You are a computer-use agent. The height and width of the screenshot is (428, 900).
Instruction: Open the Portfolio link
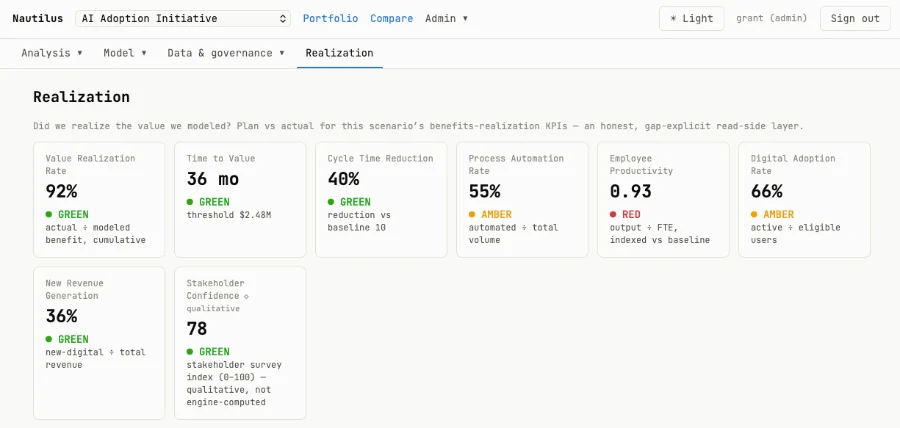coord(330,18)
